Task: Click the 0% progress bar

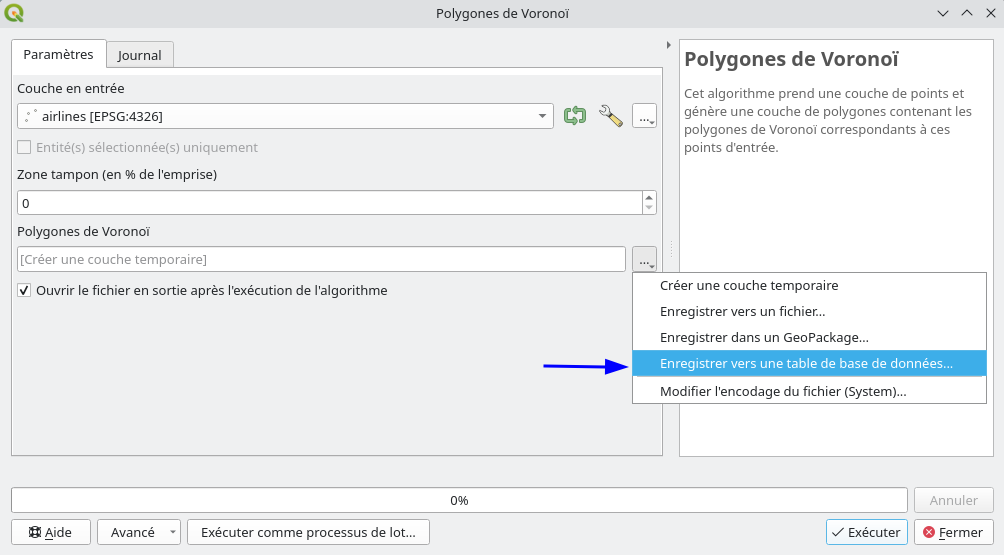Action: 459,500
